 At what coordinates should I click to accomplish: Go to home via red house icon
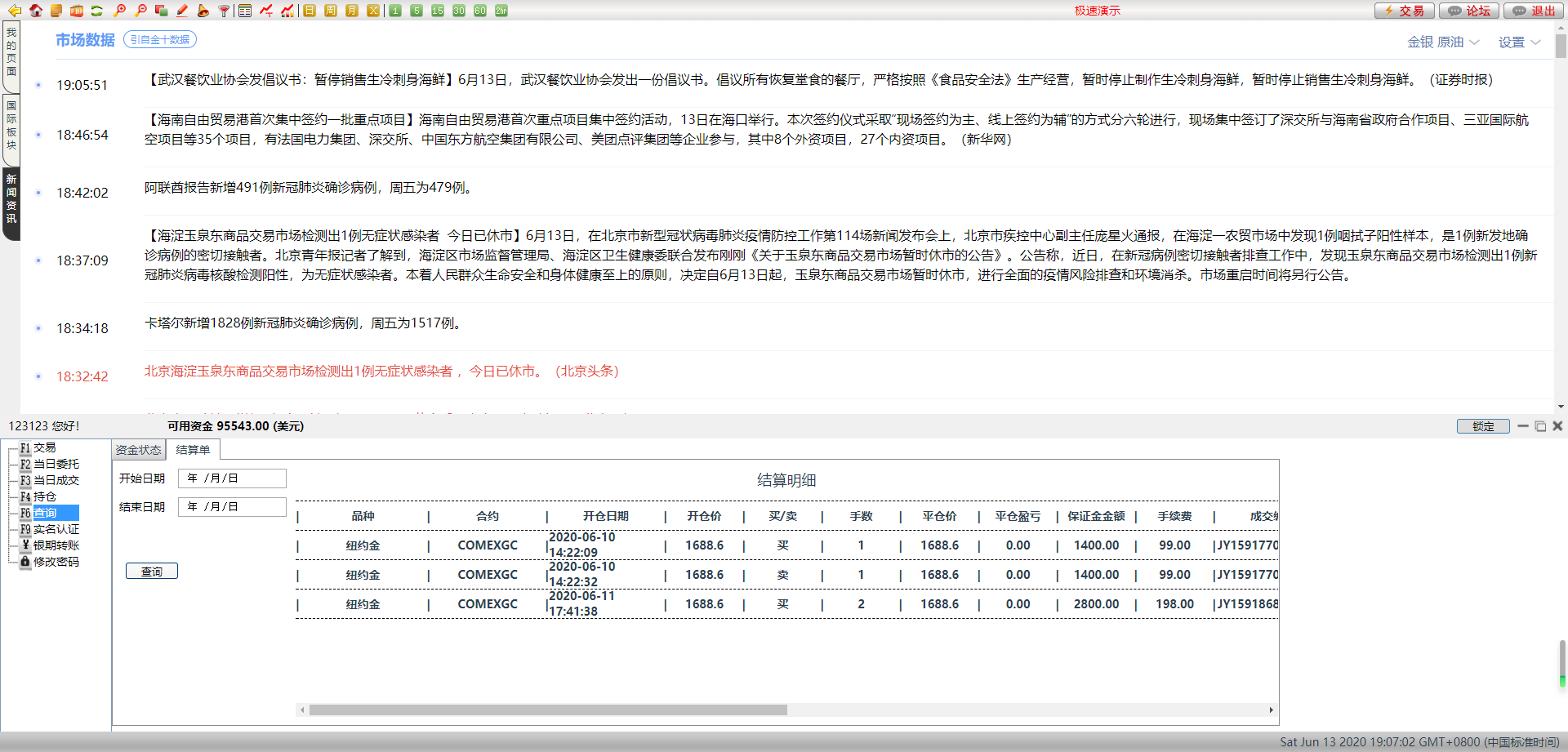(x=36, y=11)
